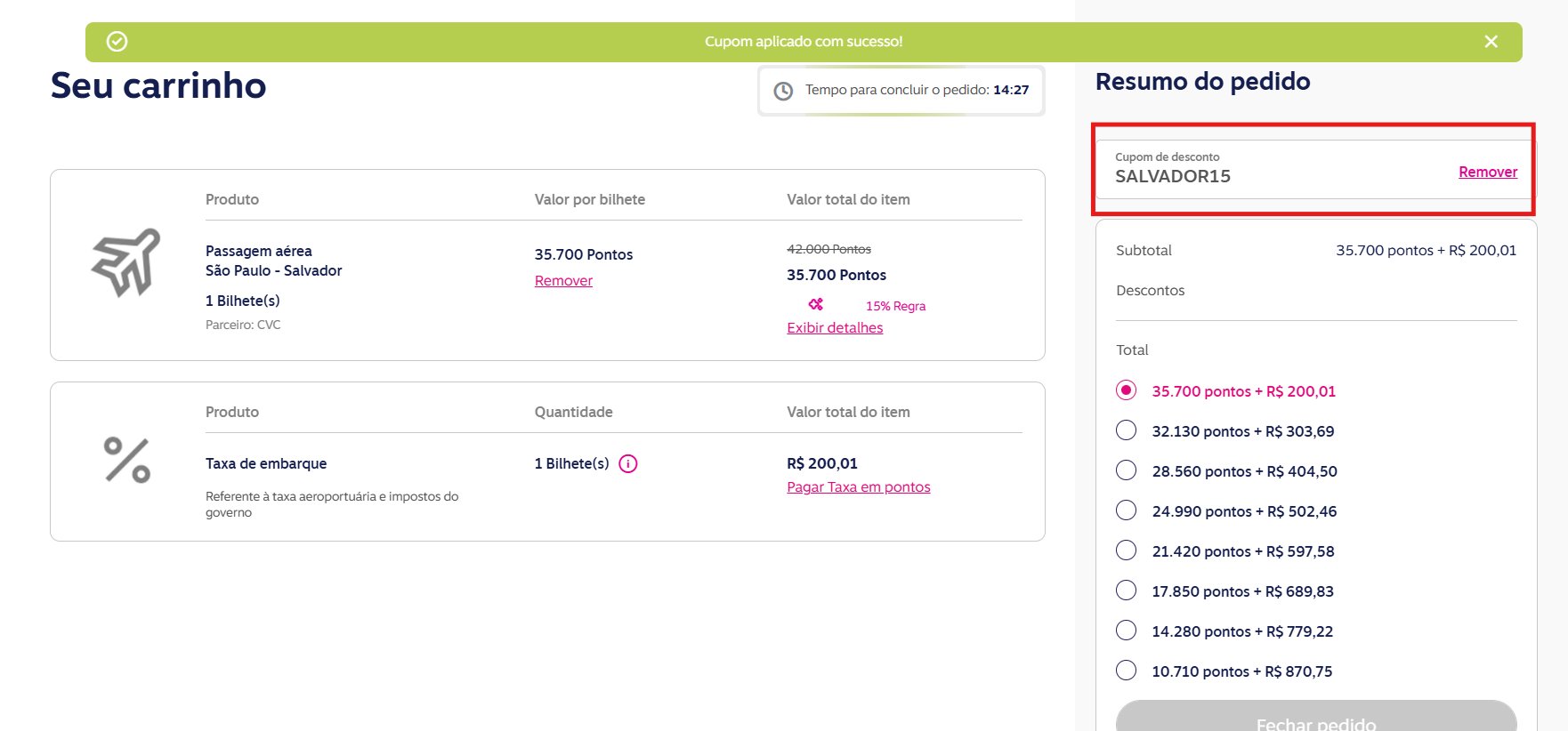Dismiss the coupon success banner
1568x731 pixels.
[1491, 42]
